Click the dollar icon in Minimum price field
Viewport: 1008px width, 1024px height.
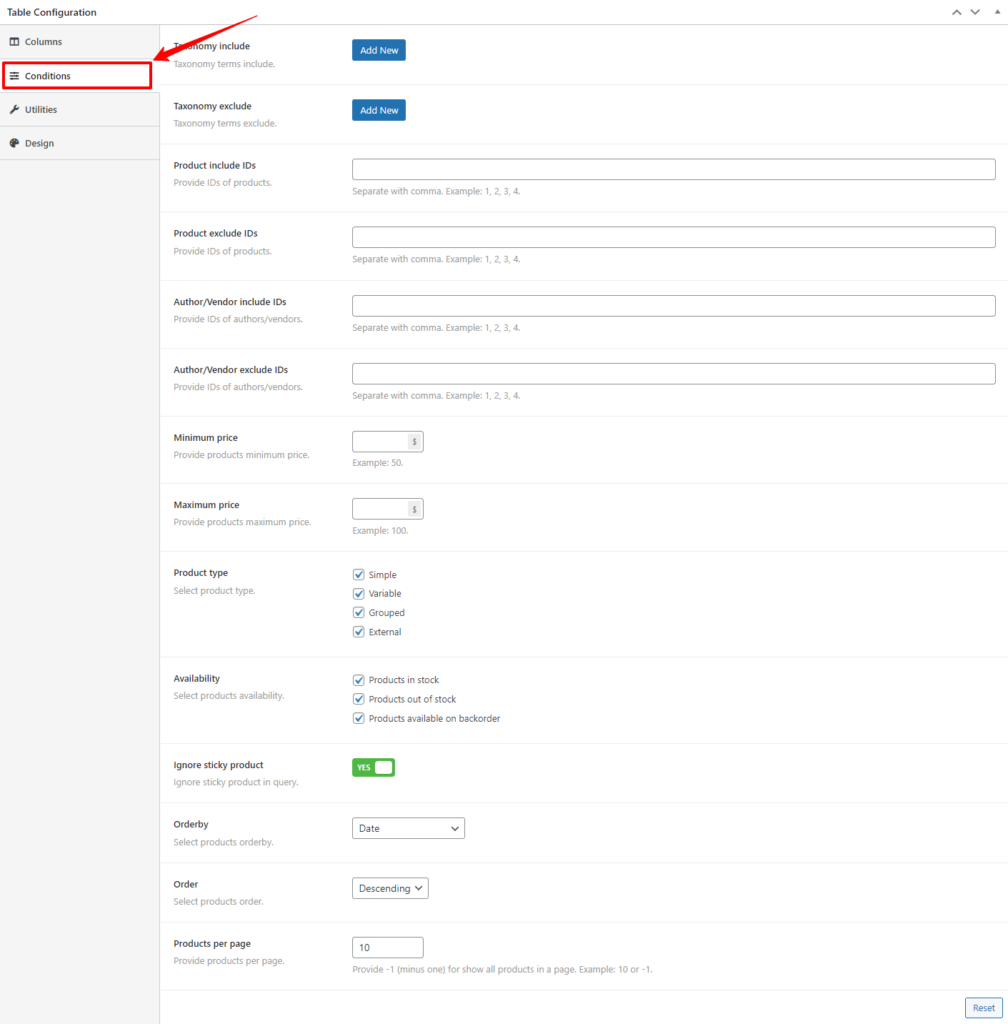[415, 441]
